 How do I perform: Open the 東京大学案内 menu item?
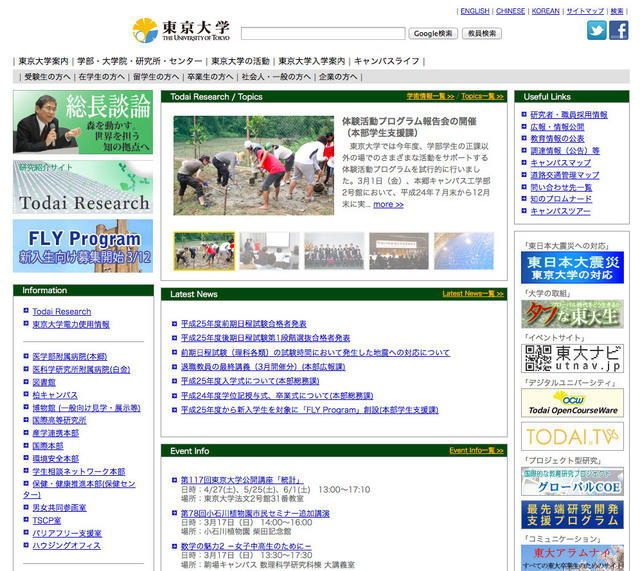43,61
